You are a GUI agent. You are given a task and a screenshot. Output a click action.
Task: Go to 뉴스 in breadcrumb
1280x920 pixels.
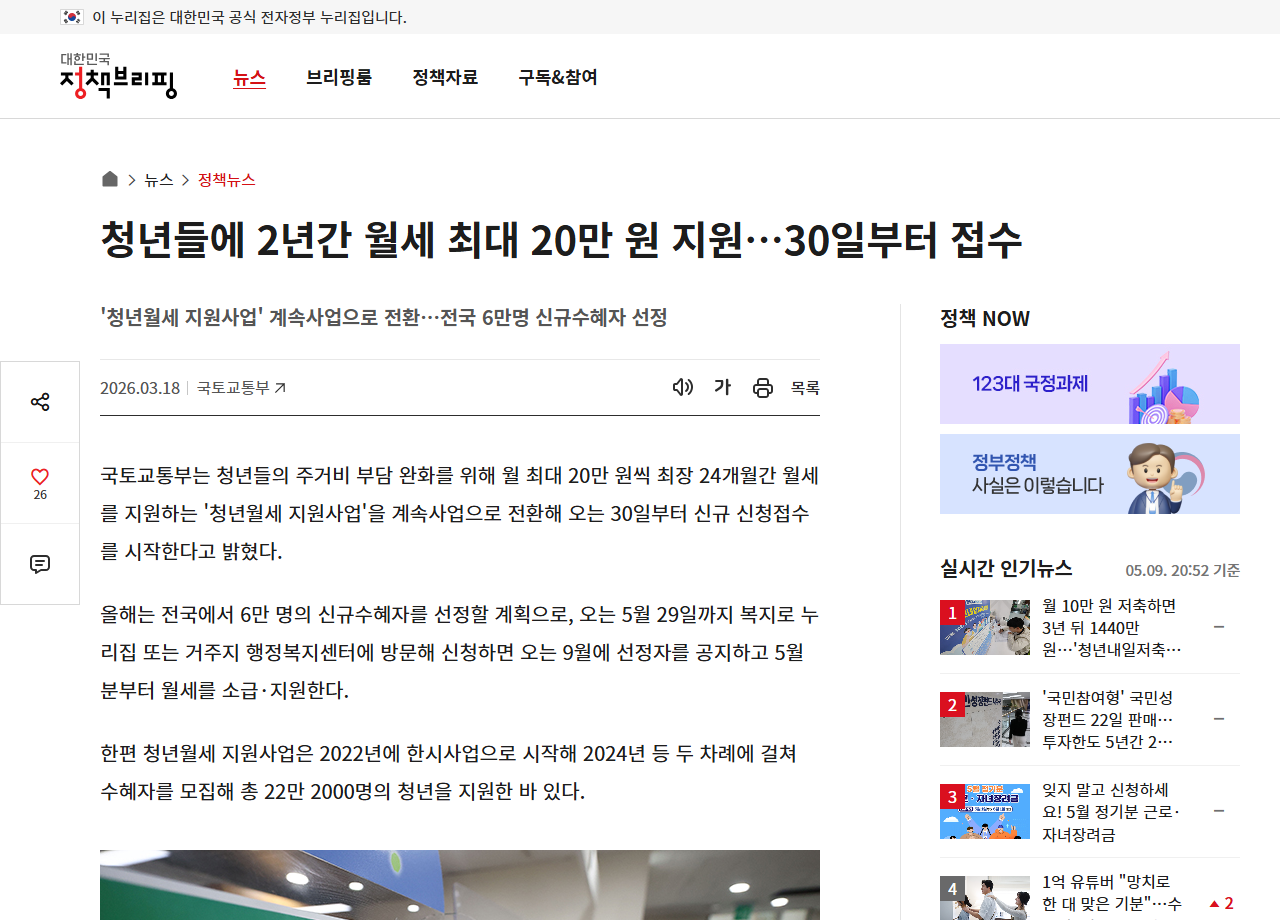coord(159,180)
